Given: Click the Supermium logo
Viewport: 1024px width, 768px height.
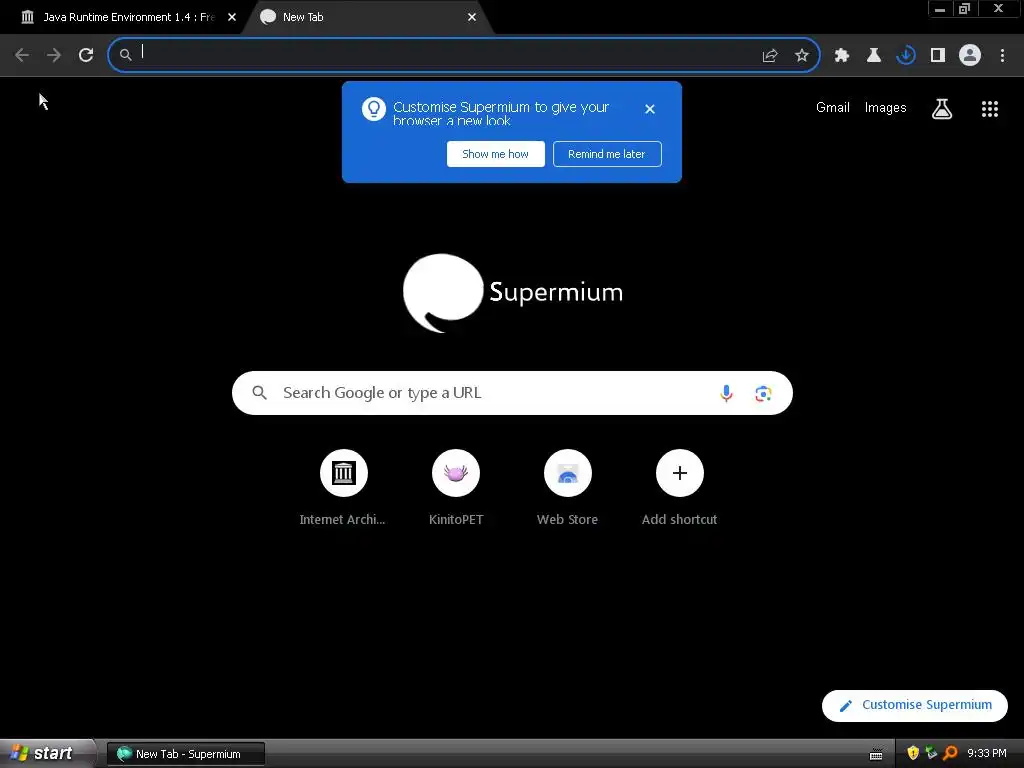Looking at the screenshot, I should (513, 293).
